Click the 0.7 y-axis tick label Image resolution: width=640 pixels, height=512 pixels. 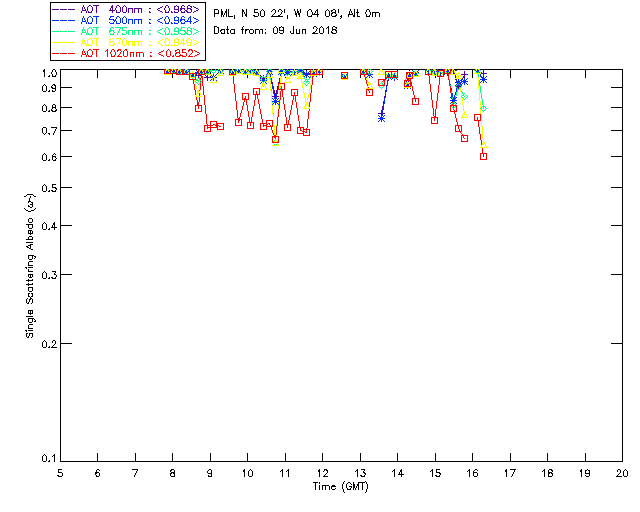coord(49,131)
